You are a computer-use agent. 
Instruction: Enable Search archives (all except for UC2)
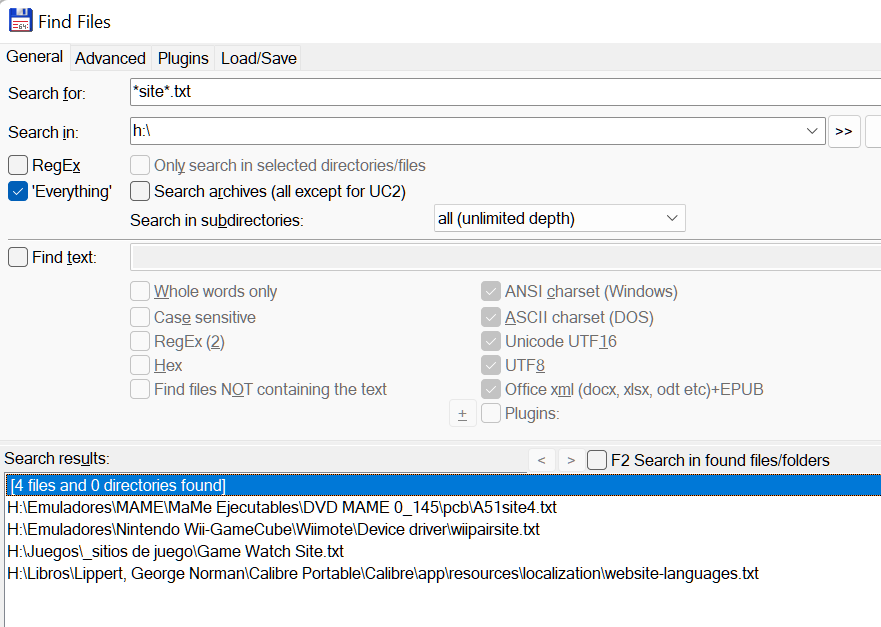click(140, 192)
